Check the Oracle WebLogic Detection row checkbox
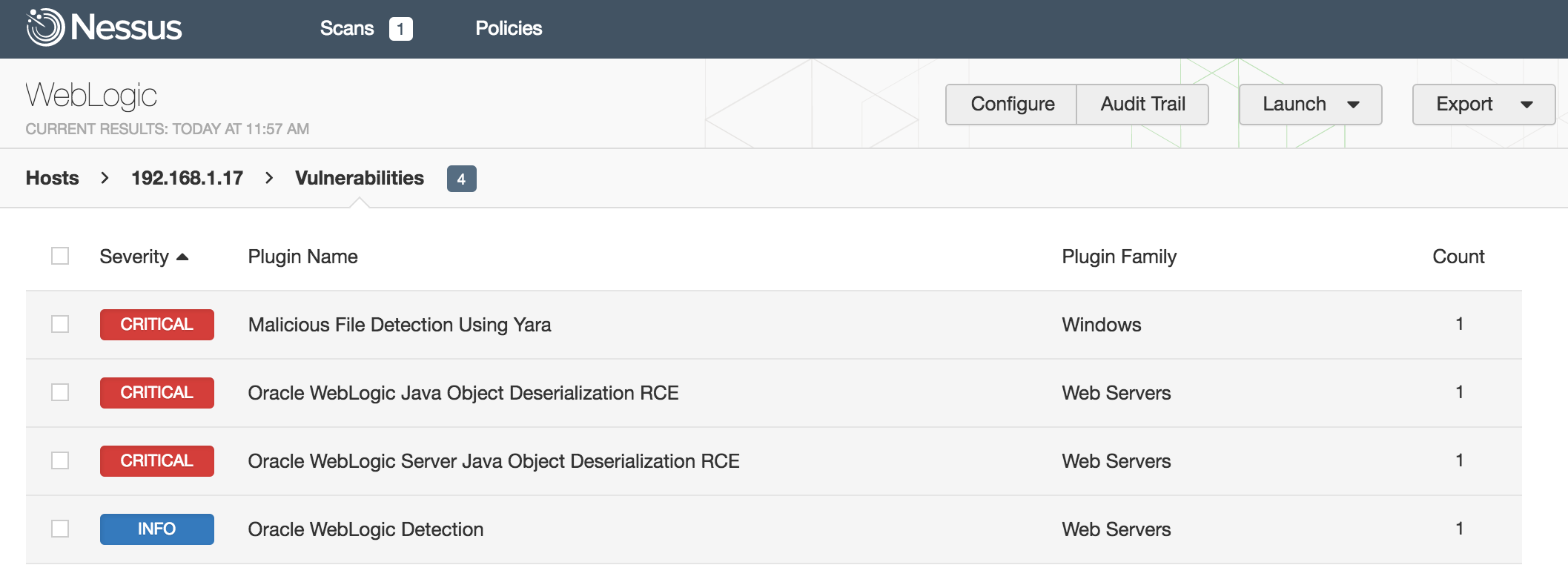The height and width of the screenshot is (585, 1568). (x=60, y=529)
